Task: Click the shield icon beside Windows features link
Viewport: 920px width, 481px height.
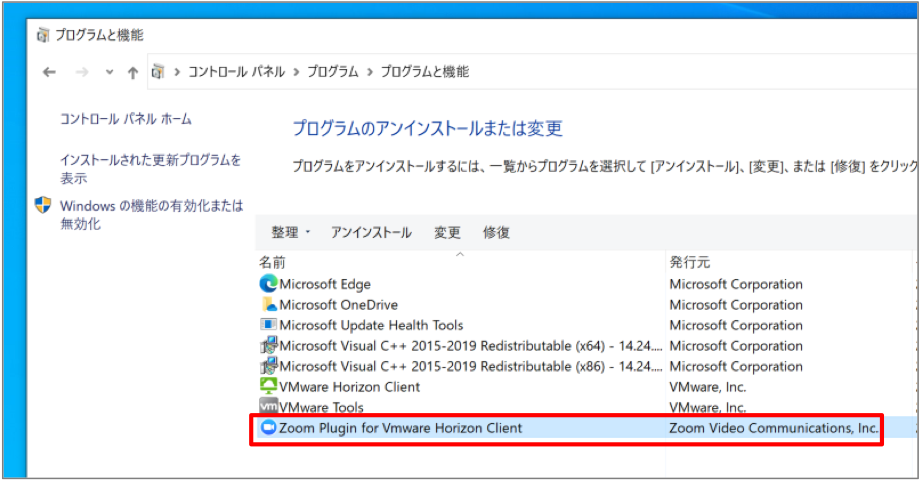Action: pyautogui.click(x=43, y=205)
